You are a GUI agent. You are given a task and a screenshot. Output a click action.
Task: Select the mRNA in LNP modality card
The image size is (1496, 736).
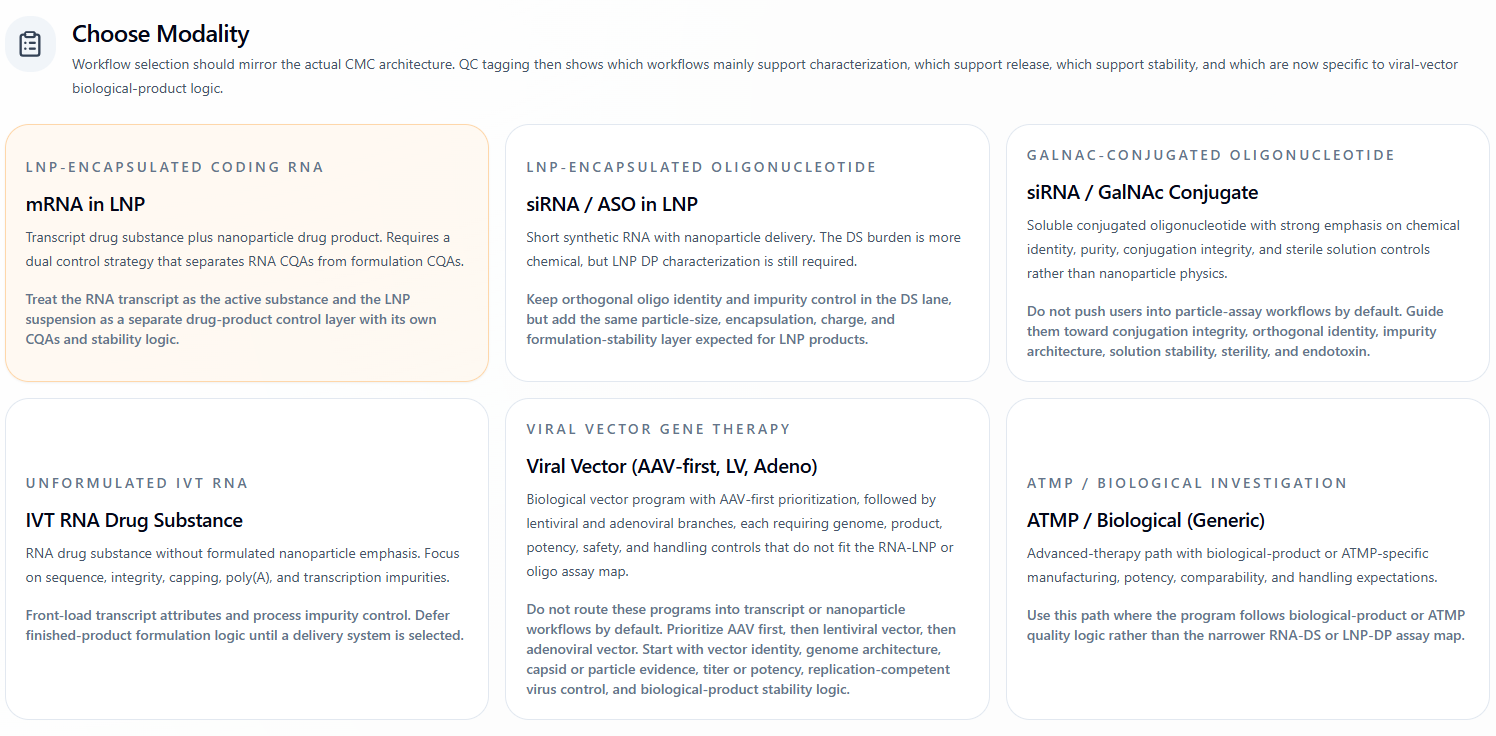pyautogui.click(x=247, y=253)
